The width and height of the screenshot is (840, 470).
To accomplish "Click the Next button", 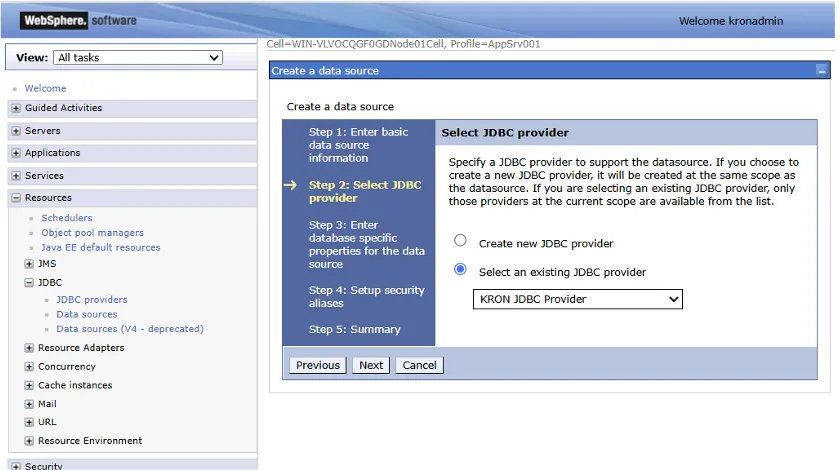I will tap(371, 365).
